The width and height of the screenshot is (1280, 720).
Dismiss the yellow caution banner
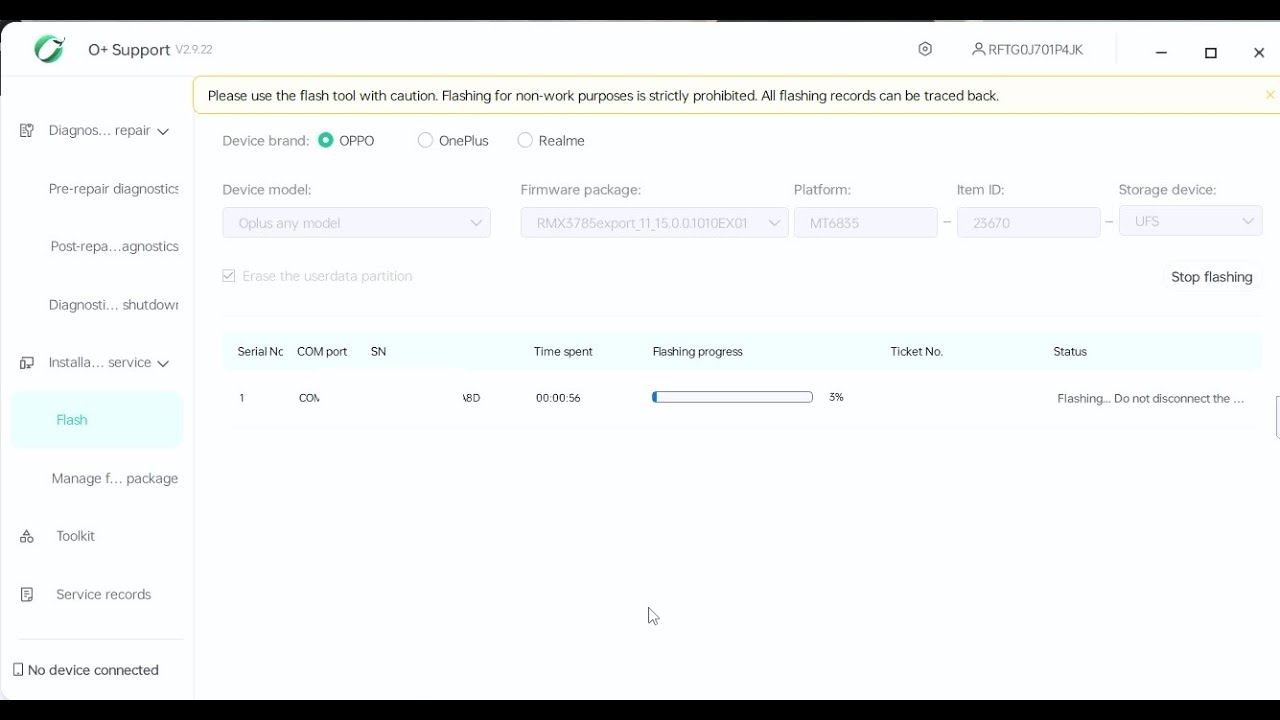tap(1270, 95)
